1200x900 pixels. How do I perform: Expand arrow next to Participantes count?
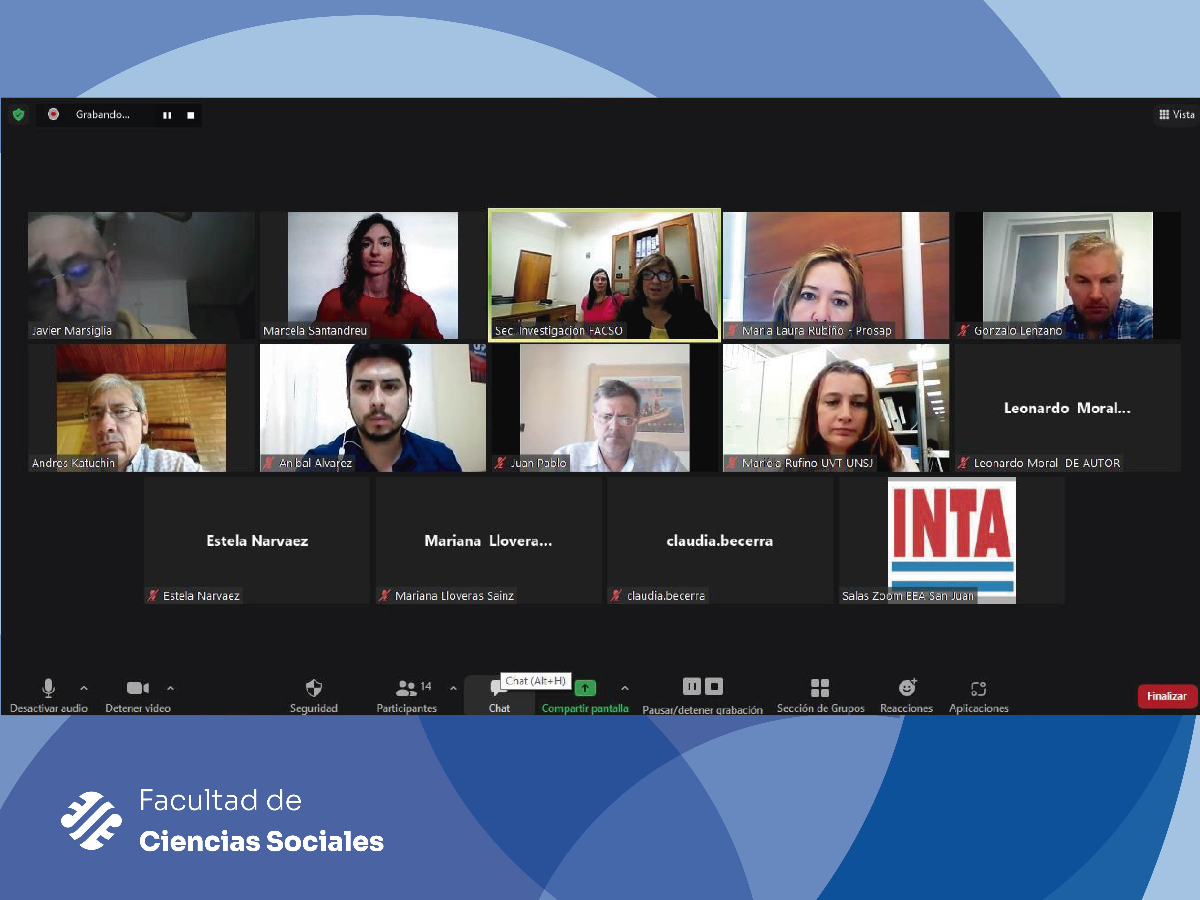point(453,688)
